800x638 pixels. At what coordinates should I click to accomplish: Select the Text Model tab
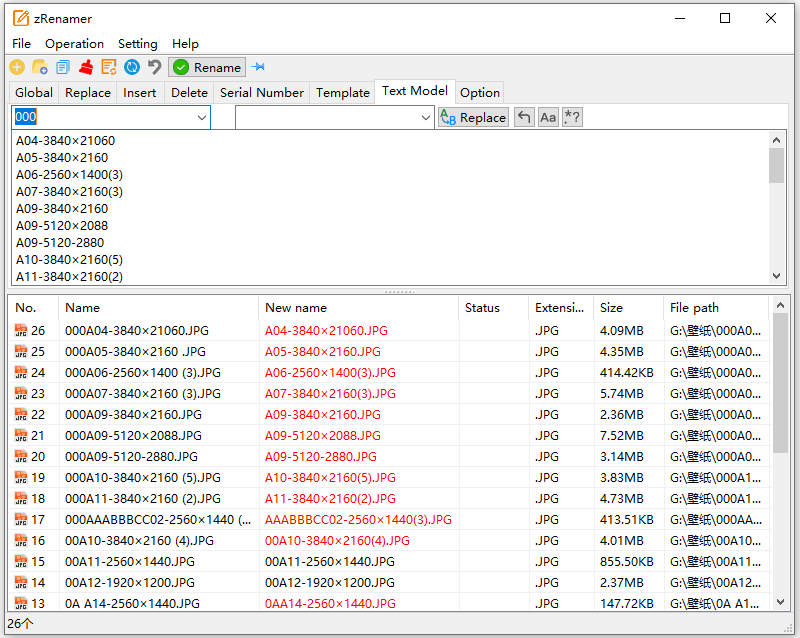pos(415,91)
